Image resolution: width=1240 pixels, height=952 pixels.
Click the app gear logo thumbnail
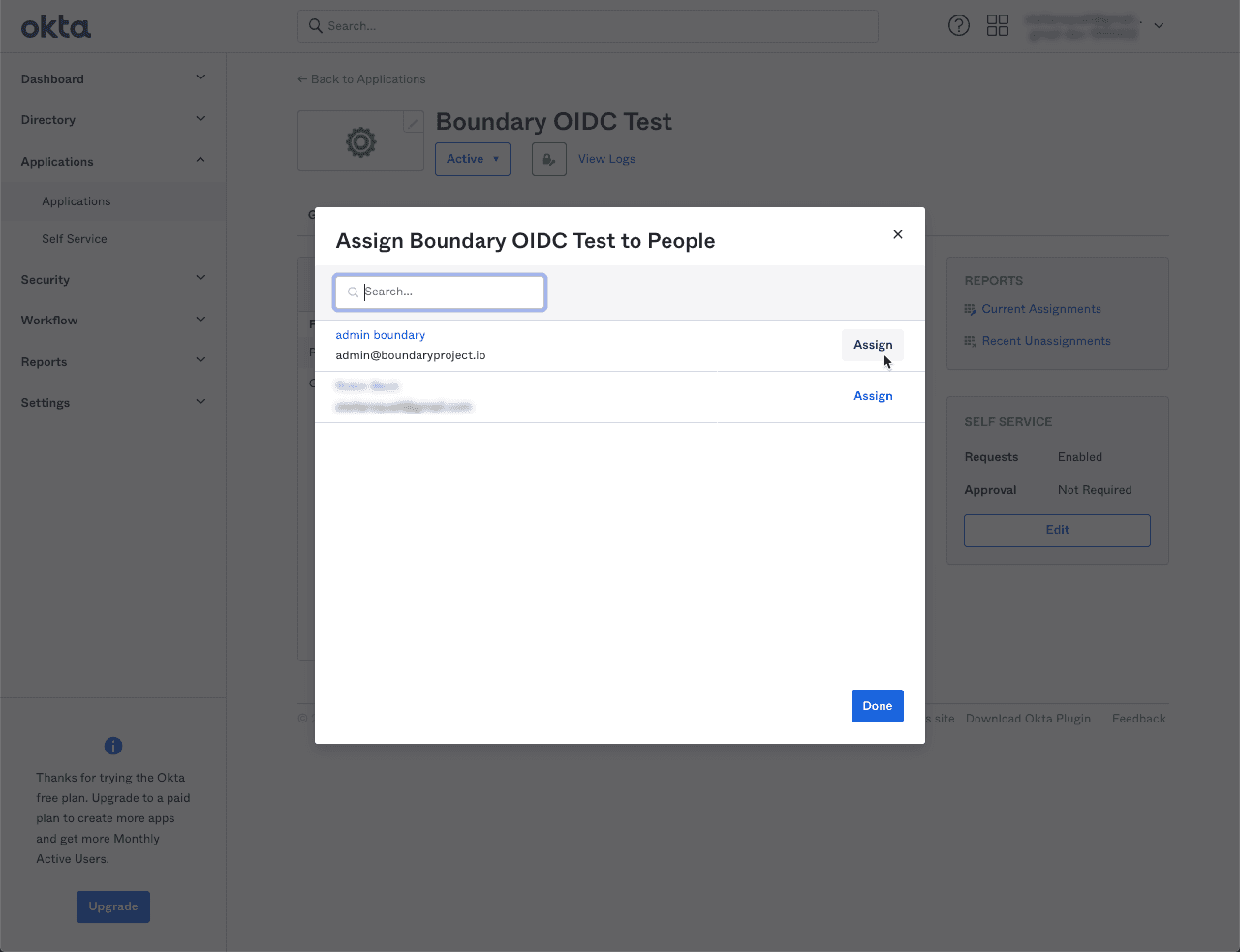point(360,141)
